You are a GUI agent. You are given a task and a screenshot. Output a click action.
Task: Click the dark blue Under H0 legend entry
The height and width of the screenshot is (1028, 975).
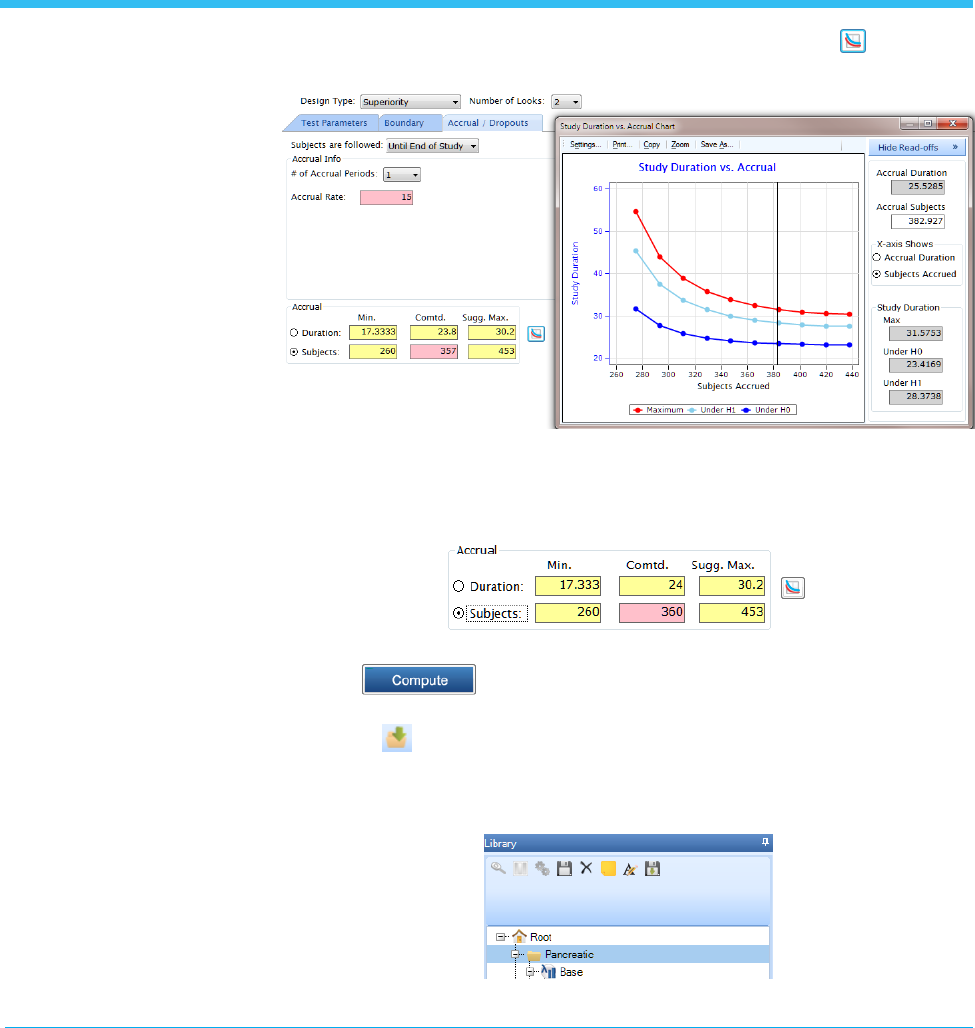[x=766, y=410]
